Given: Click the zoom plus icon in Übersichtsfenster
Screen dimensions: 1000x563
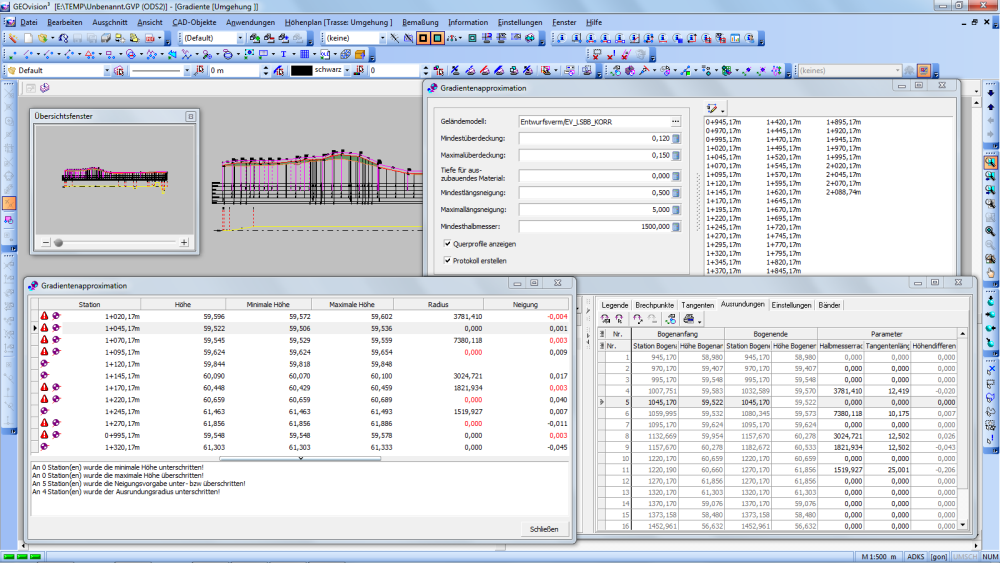Looking at the screenshot, I should tap(184, 242).
